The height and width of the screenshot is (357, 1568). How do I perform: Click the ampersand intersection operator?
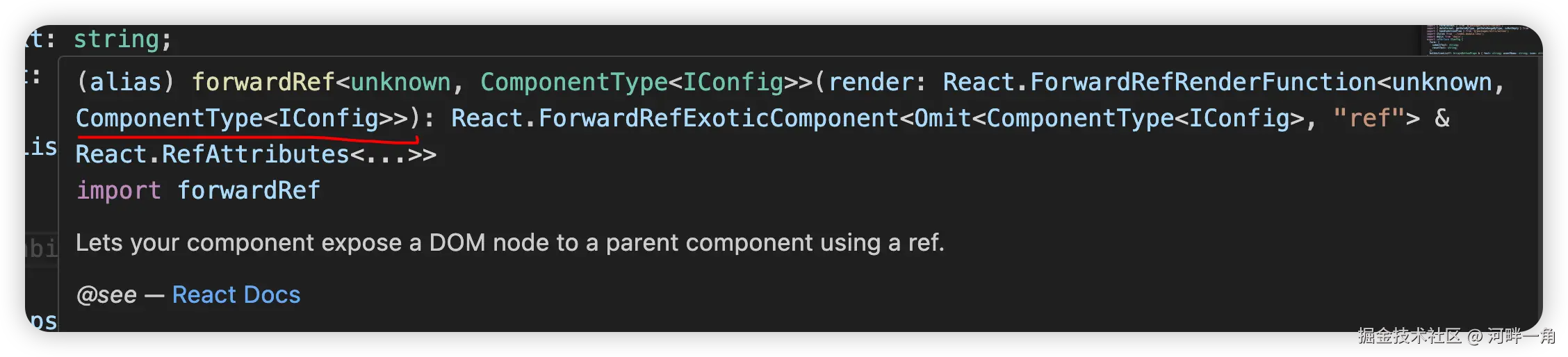click(1442, 119)
